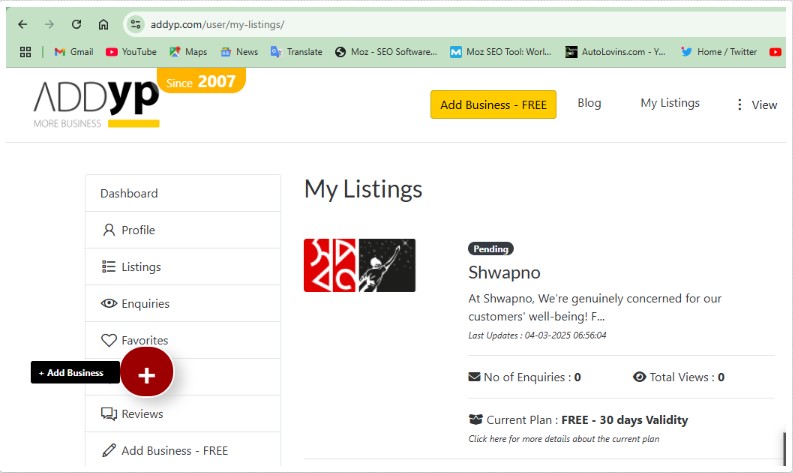Click the browser forward arrow
793x473 pixels.
tap(49, 24)
